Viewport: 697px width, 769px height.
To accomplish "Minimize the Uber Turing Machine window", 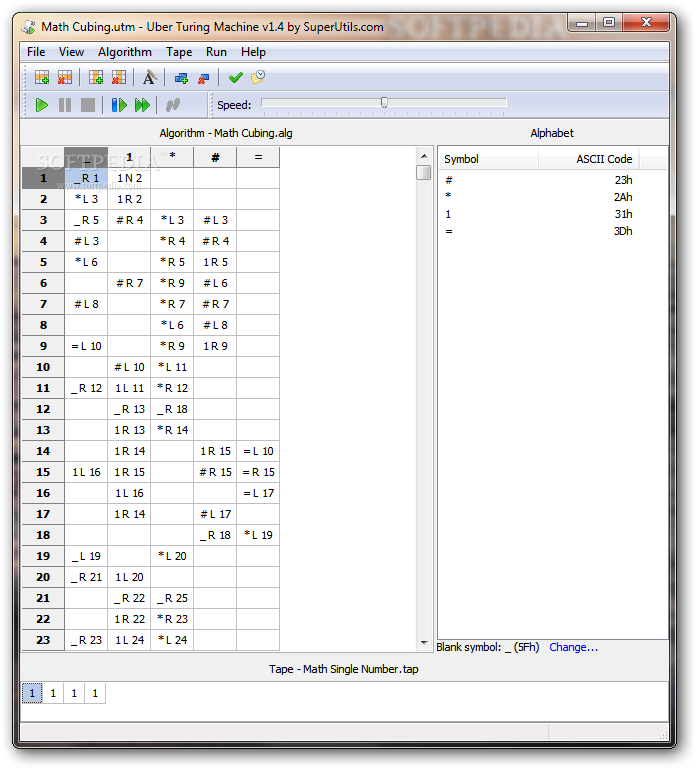I will pyautogui.click(x=582, y=23).
